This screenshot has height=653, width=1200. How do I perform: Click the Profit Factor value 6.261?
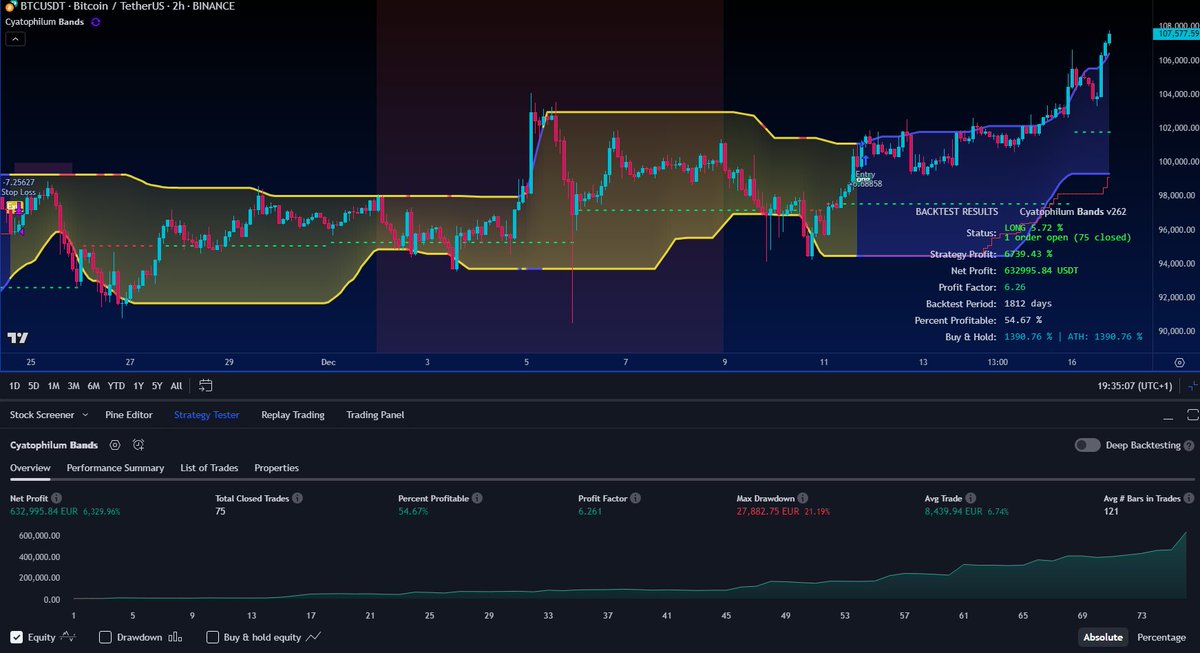(x=590, y=511)
